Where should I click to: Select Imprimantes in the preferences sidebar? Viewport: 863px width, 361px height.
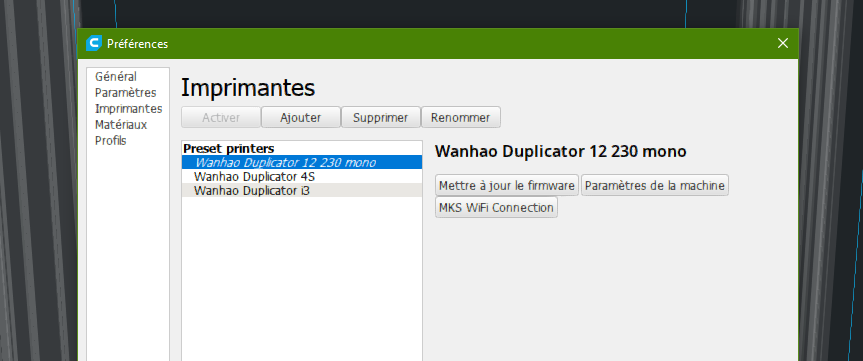click(128, 108)
